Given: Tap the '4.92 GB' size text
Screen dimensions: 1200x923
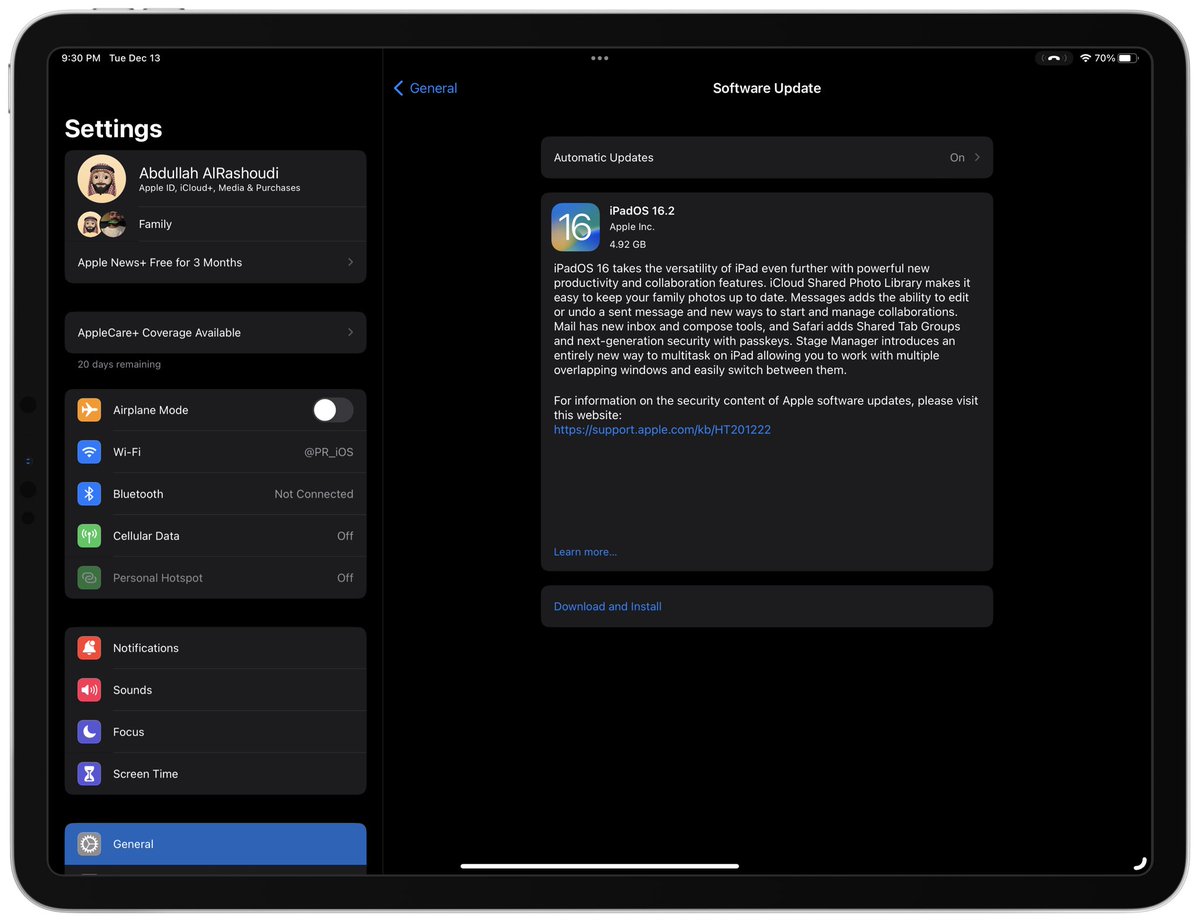Looking at the screenshot, I should (628, 244).
